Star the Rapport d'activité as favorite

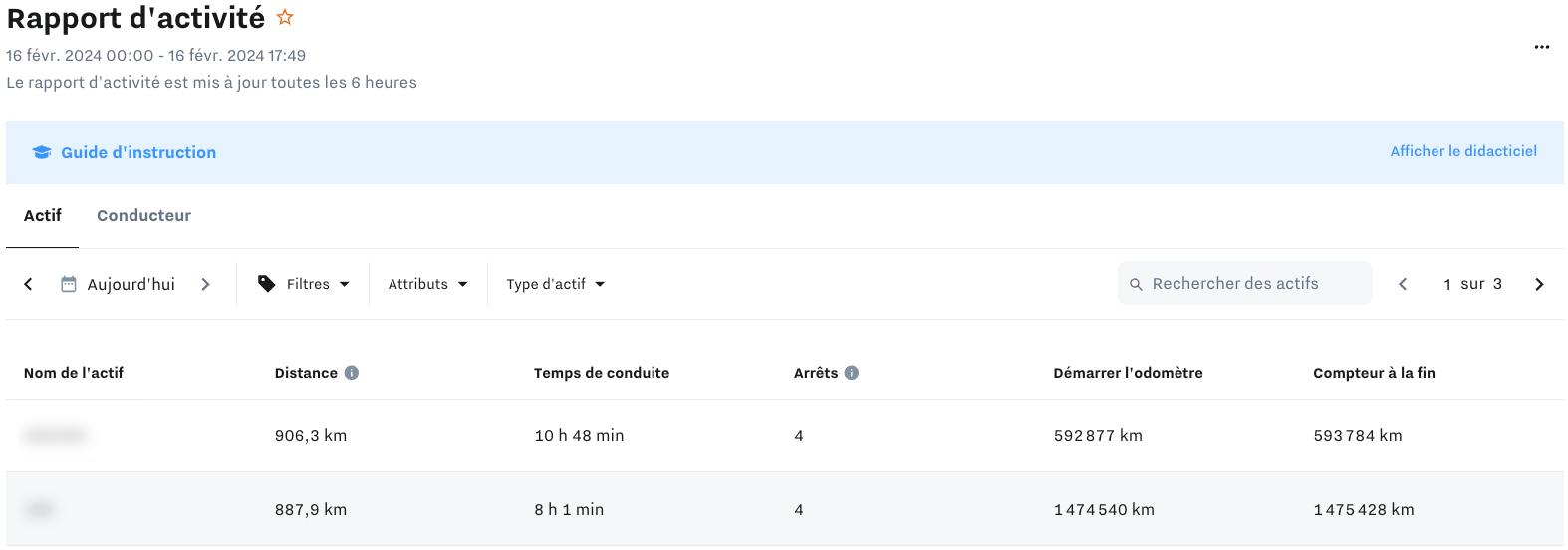285,17
